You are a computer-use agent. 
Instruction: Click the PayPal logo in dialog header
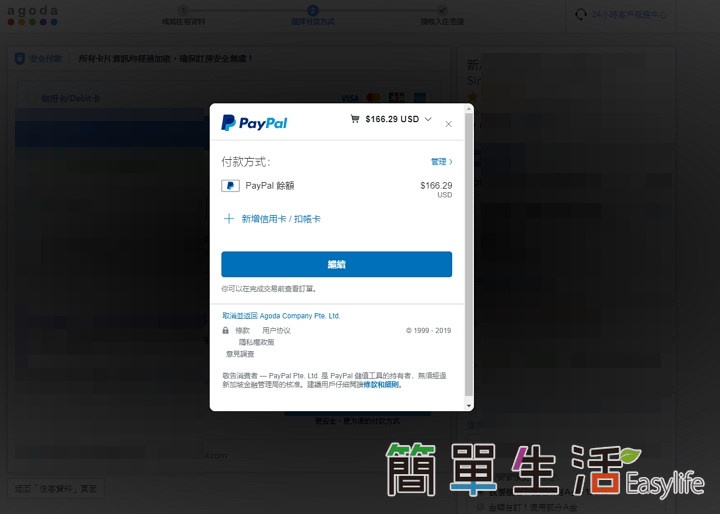tap(254, 123)
